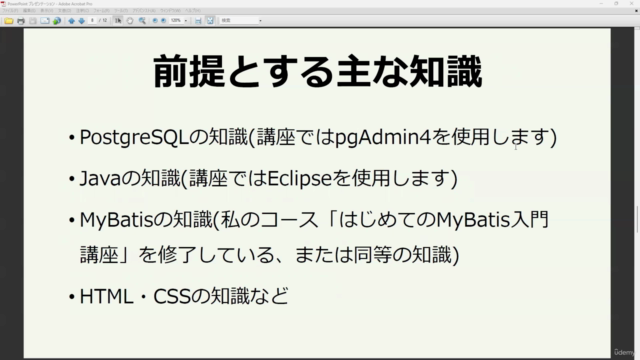Zoom out with the first round zoom button
Viewport: 640px width, 360px height.
(x=155, y=20)
